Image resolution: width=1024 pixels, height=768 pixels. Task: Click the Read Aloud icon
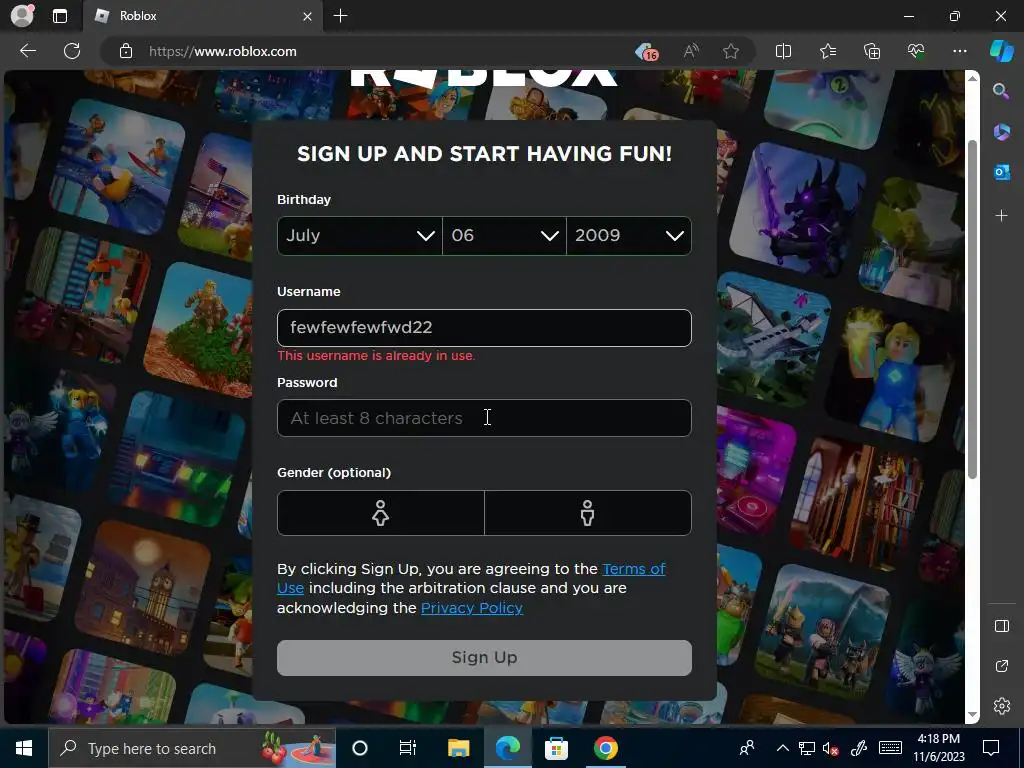[x=690, y=51]
